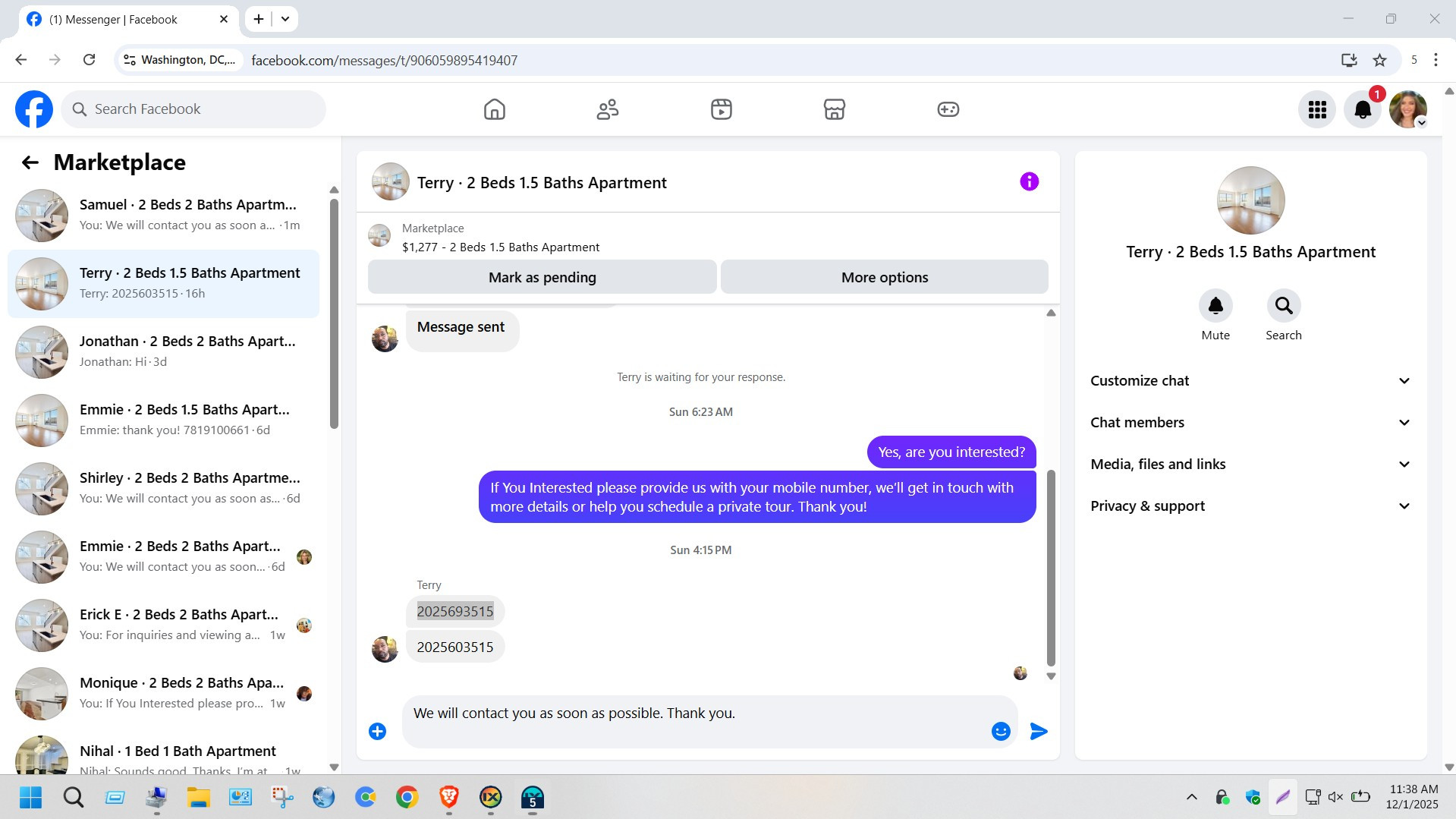Open Jonathan's 2 Beds 2 Baths chat
The image size is (1456, 819).
[163, 352]
